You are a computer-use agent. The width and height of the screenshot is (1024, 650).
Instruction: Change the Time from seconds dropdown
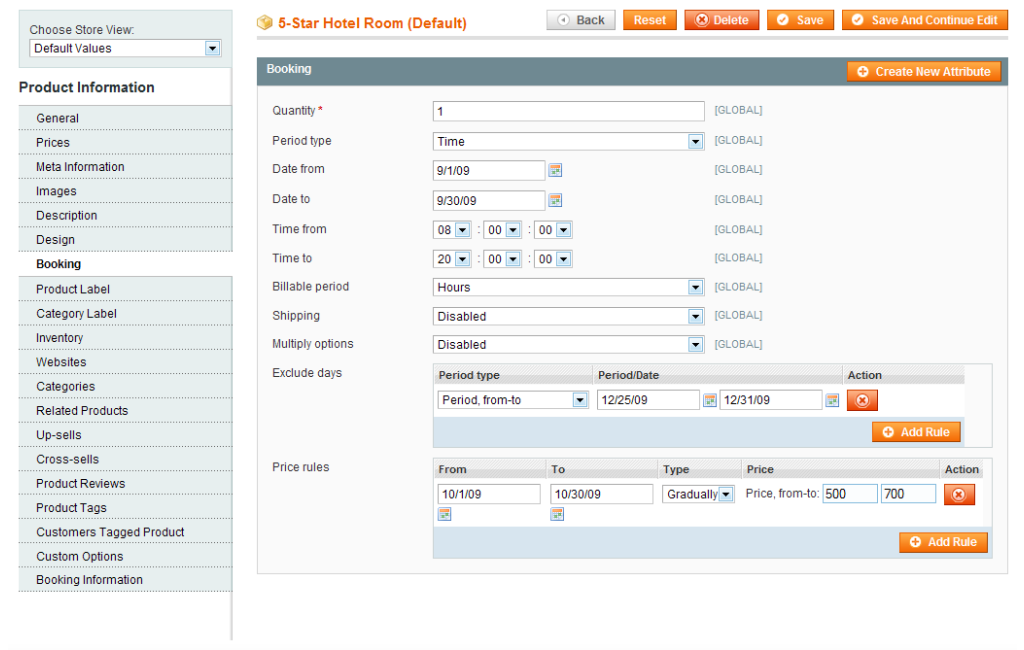pos(553,230)
